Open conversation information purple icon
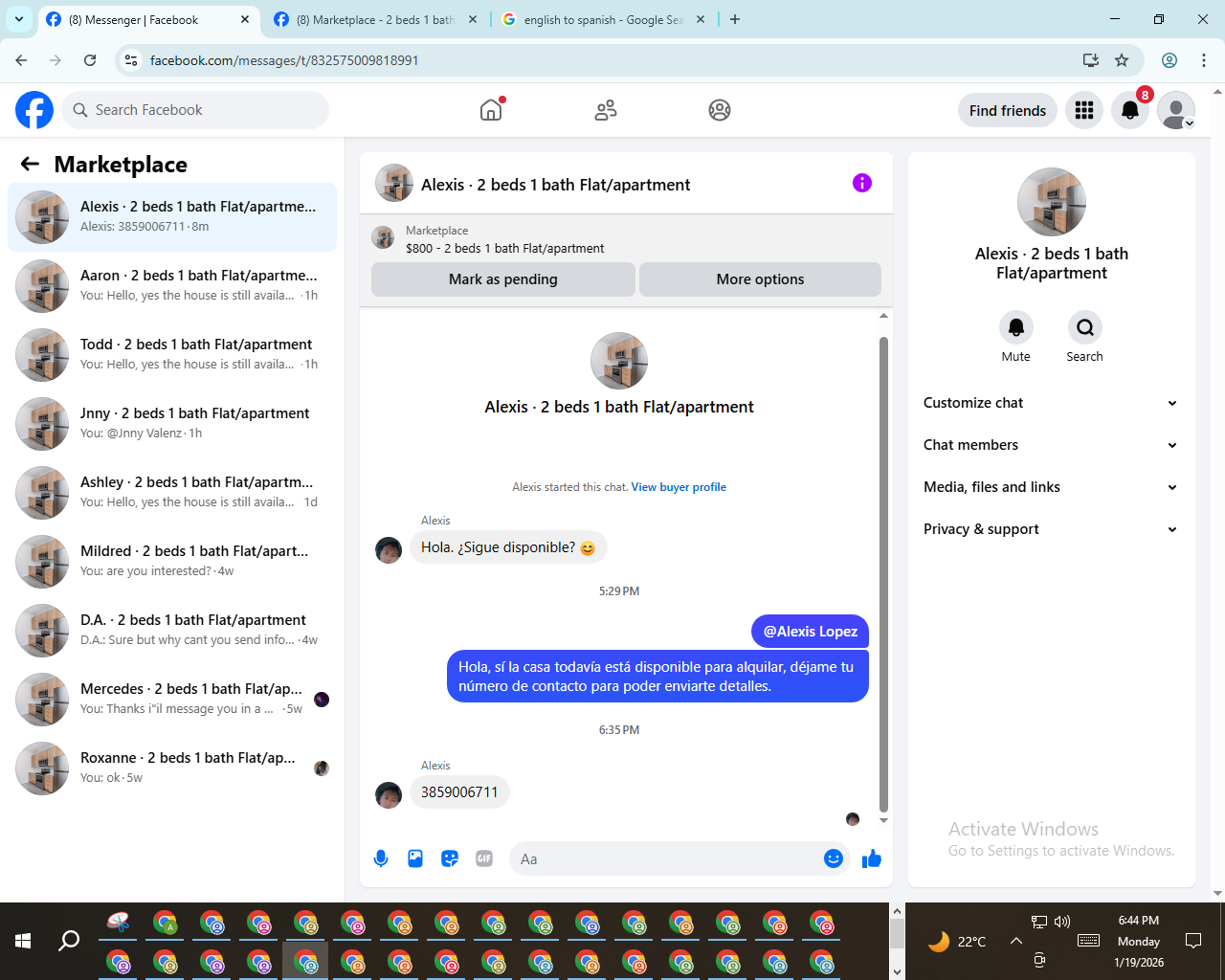The width and height of the screenshot is (1225, 980). (862, 183)
